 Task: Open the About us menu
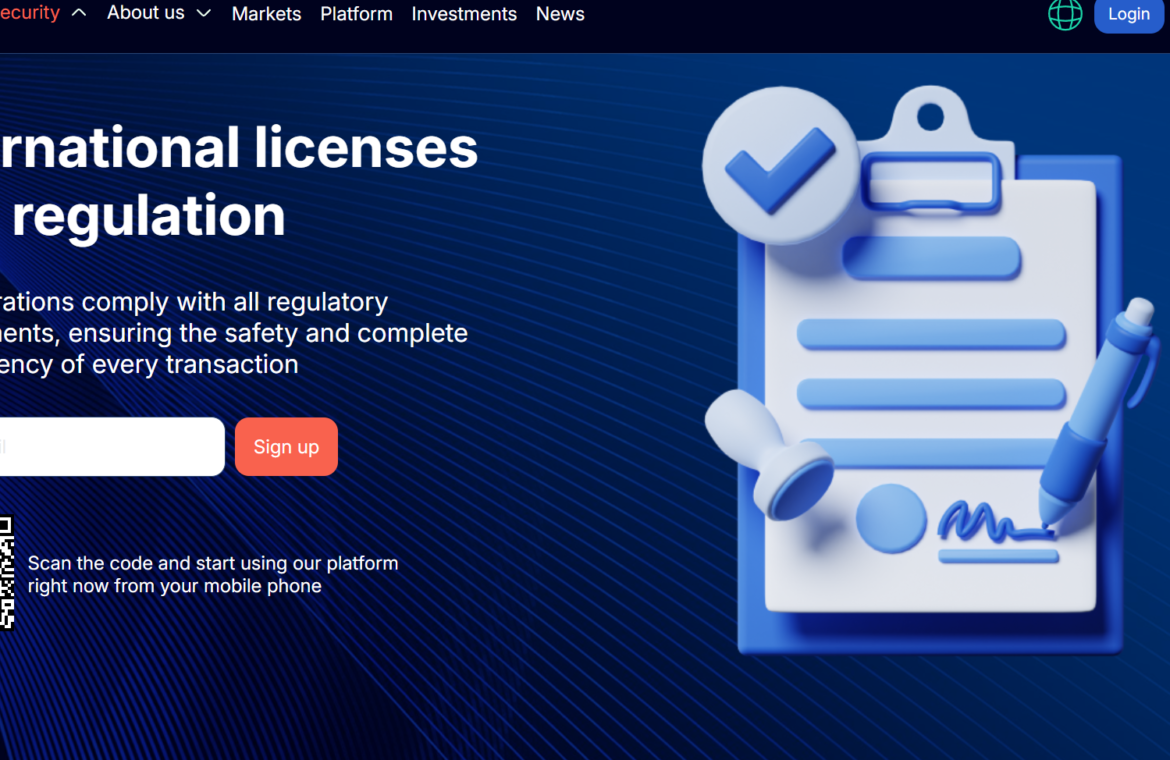click(146, 13)
